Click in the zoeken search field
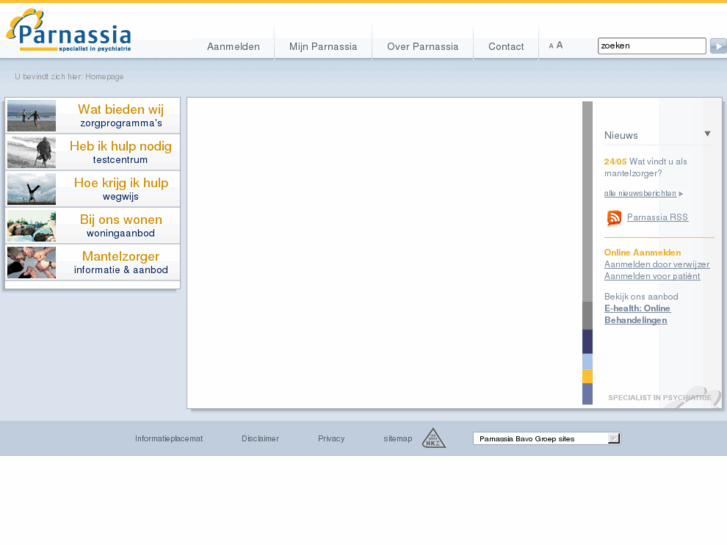The height and width of the screenshot is (545, 727). (652, 46)
